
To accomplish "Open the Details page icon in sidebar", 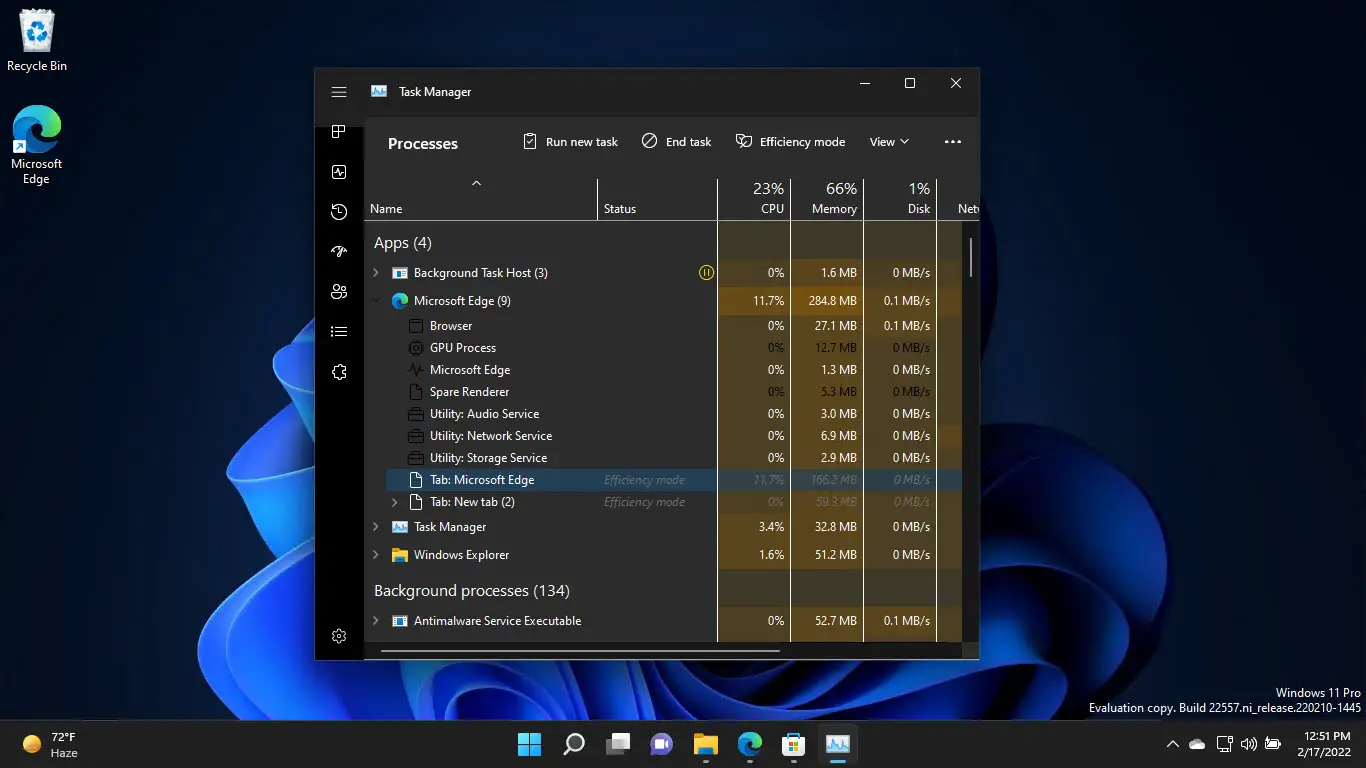I will 339,332.
